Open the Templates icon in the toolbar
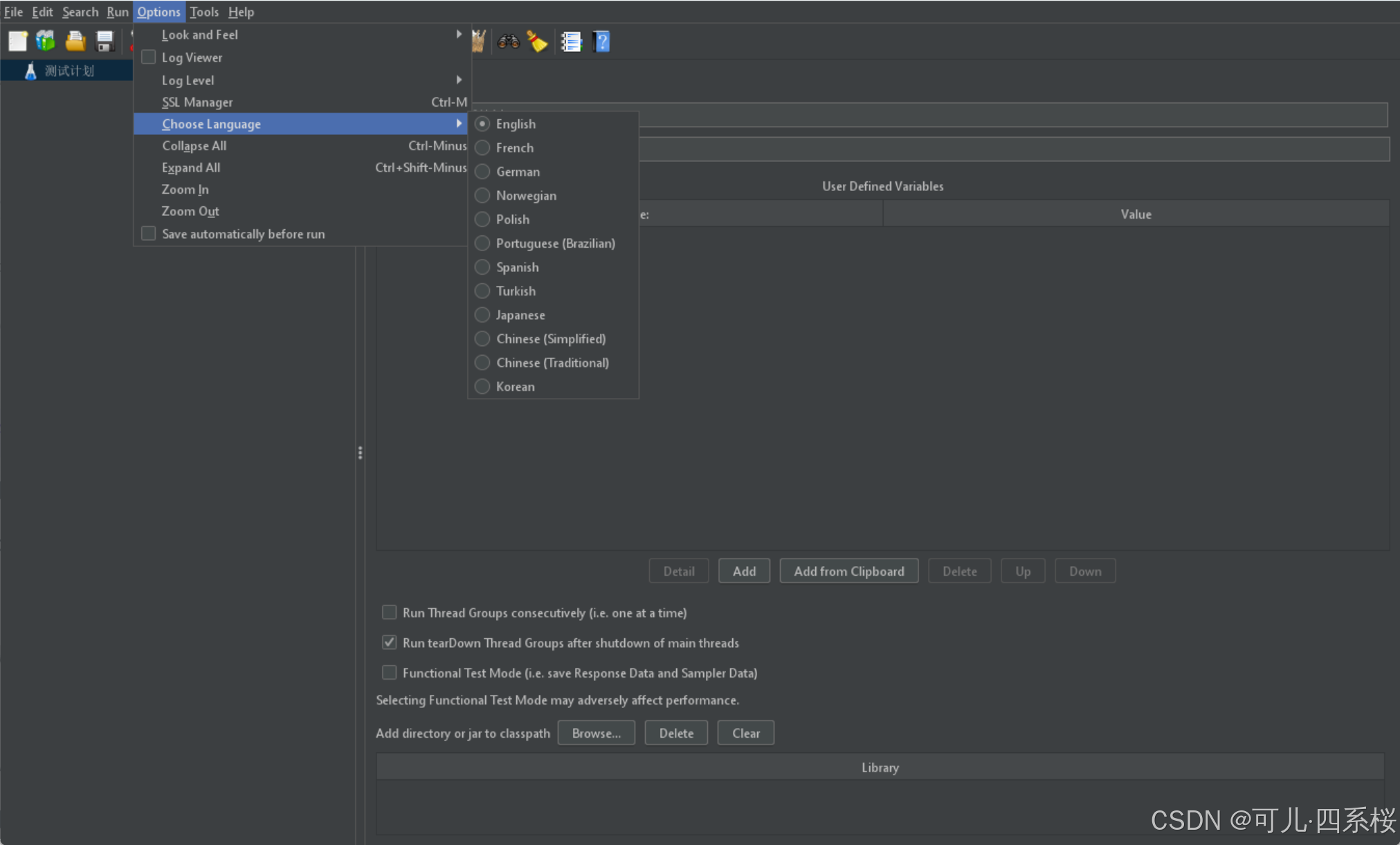The image size is (1400, 845). [46, 42]
